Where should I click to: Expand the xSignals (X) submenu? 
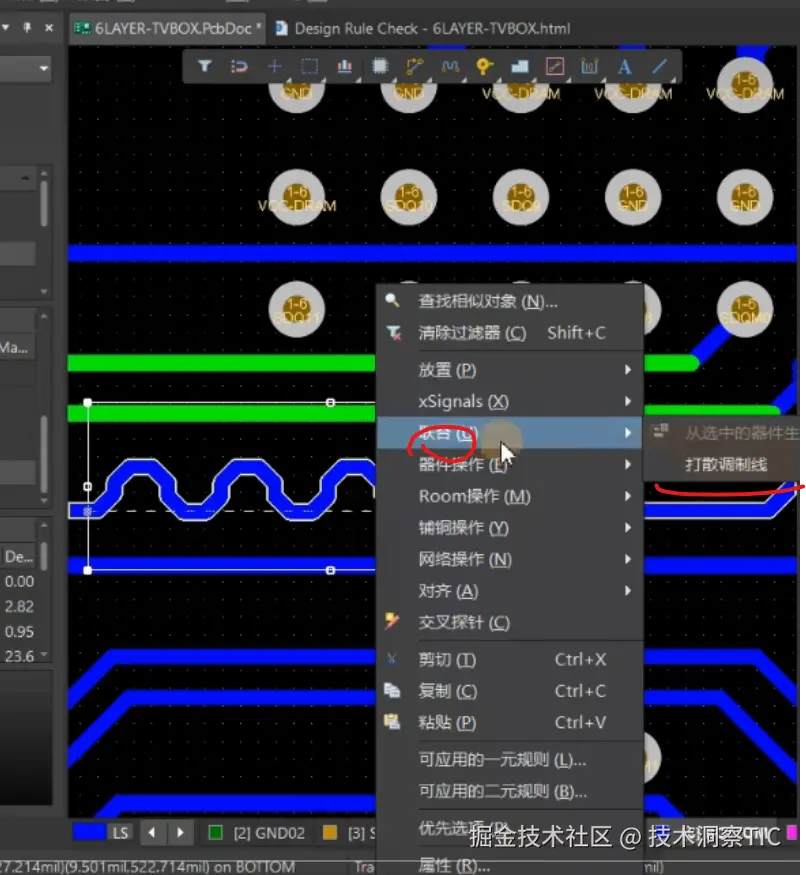(x=510, y=402)
